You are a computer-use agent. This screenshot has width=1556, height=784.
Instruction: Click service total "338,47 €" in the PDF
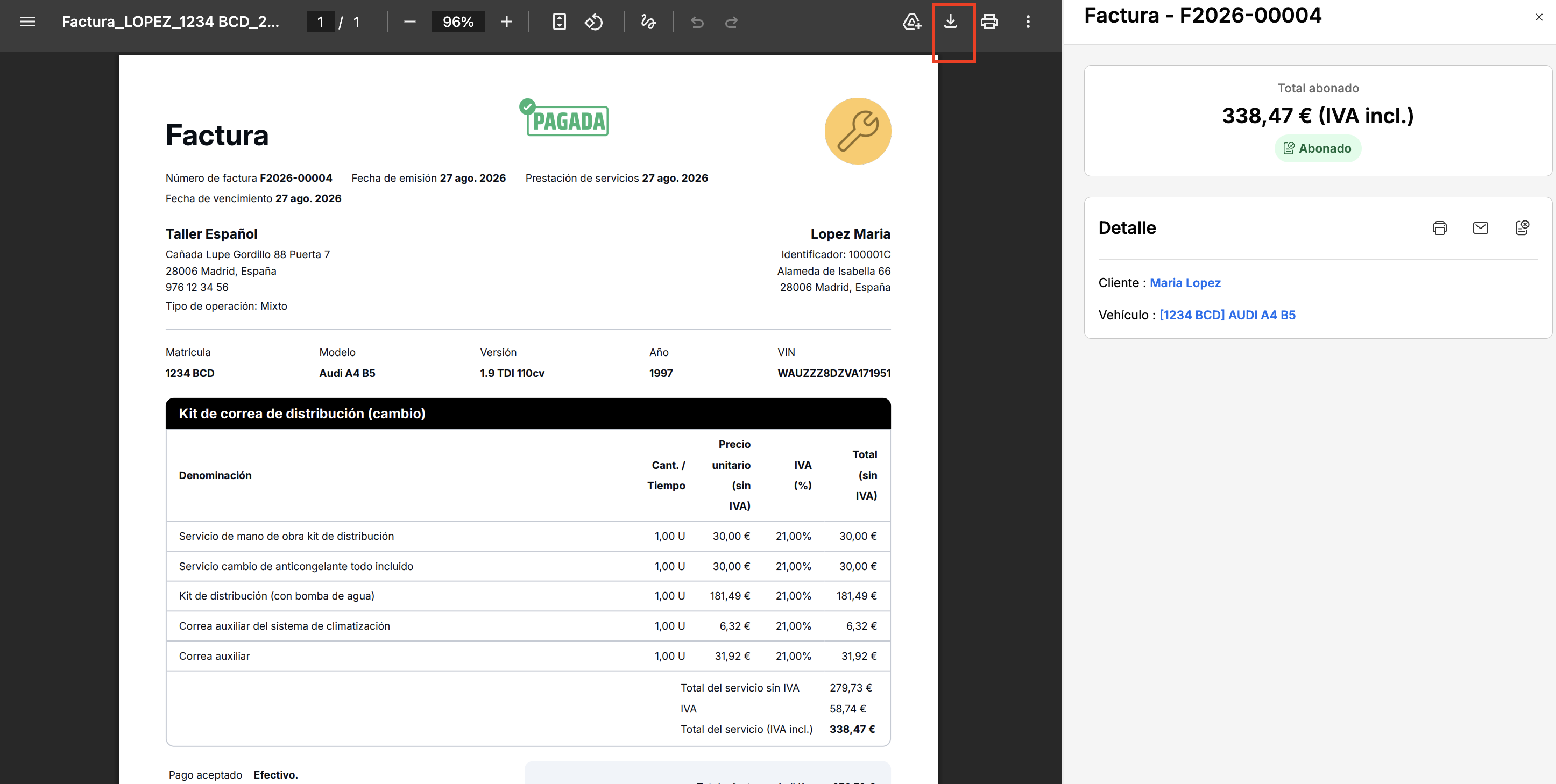click(x=852, y=729)
